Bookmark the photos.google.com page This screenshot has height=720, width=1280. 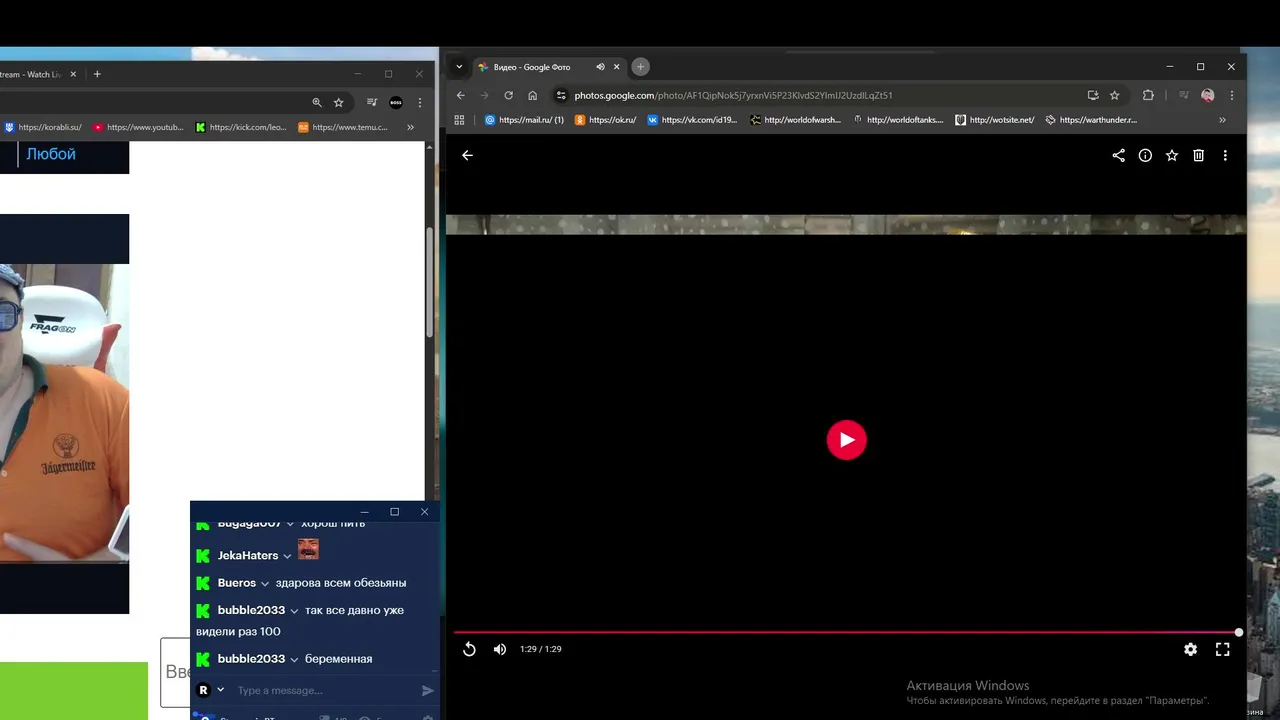tap(1114, 95)
